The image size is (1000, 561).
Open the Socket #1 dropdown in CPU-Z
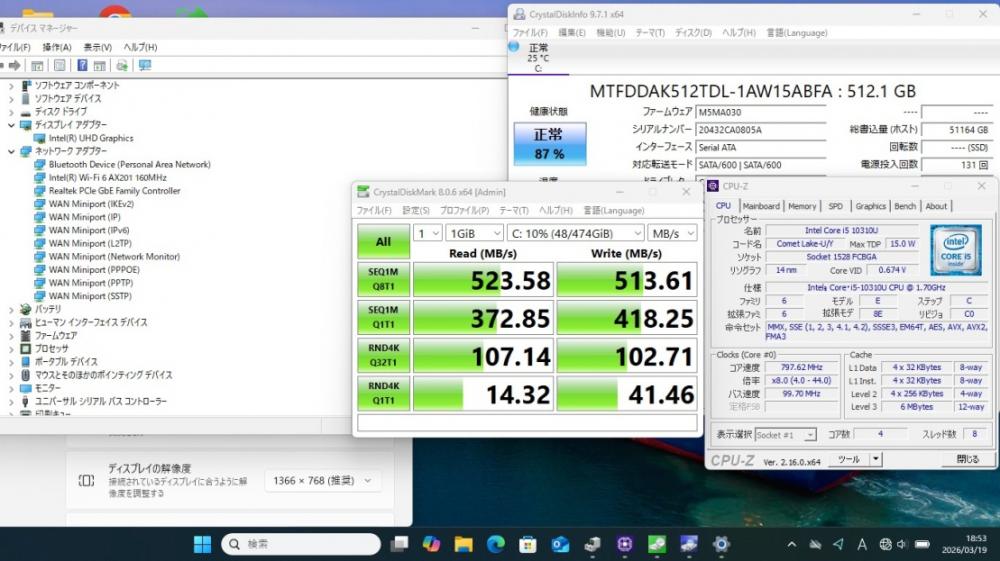coord(785,435)
